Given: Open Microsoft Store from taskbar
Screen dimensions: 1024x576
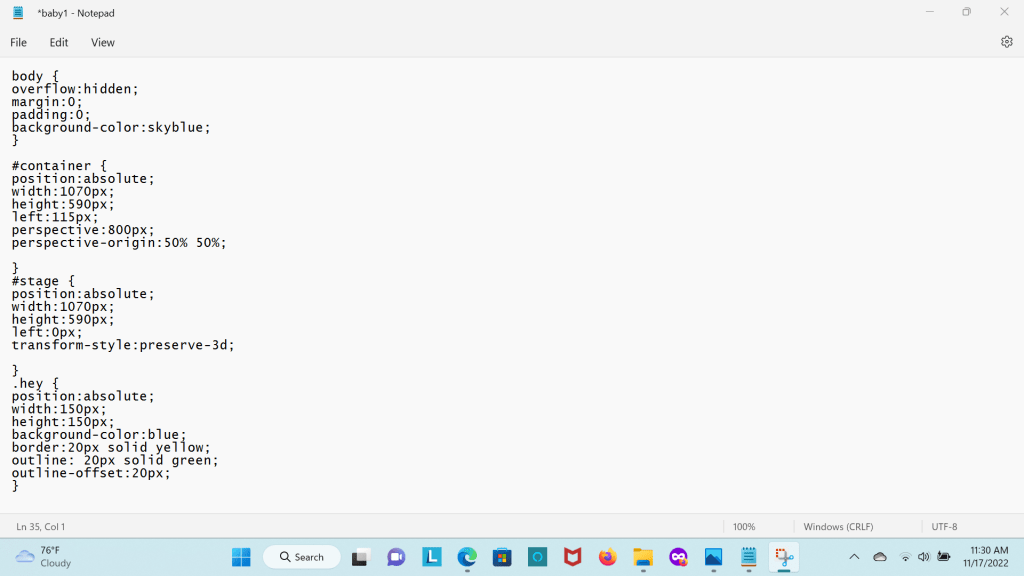Looking at the screenshot, I should tap(502, 557).
